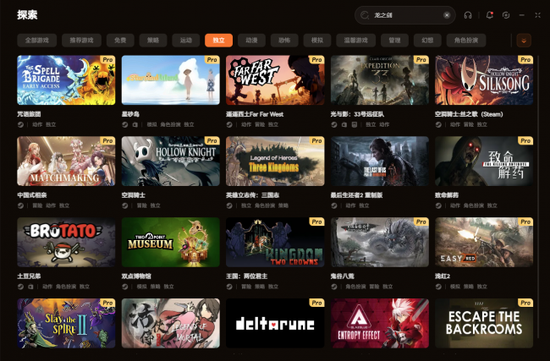Viewport: 550px width, 361px height.
Task: Click the vertical scrollbar on the right edge
Action: pos(538,196)
